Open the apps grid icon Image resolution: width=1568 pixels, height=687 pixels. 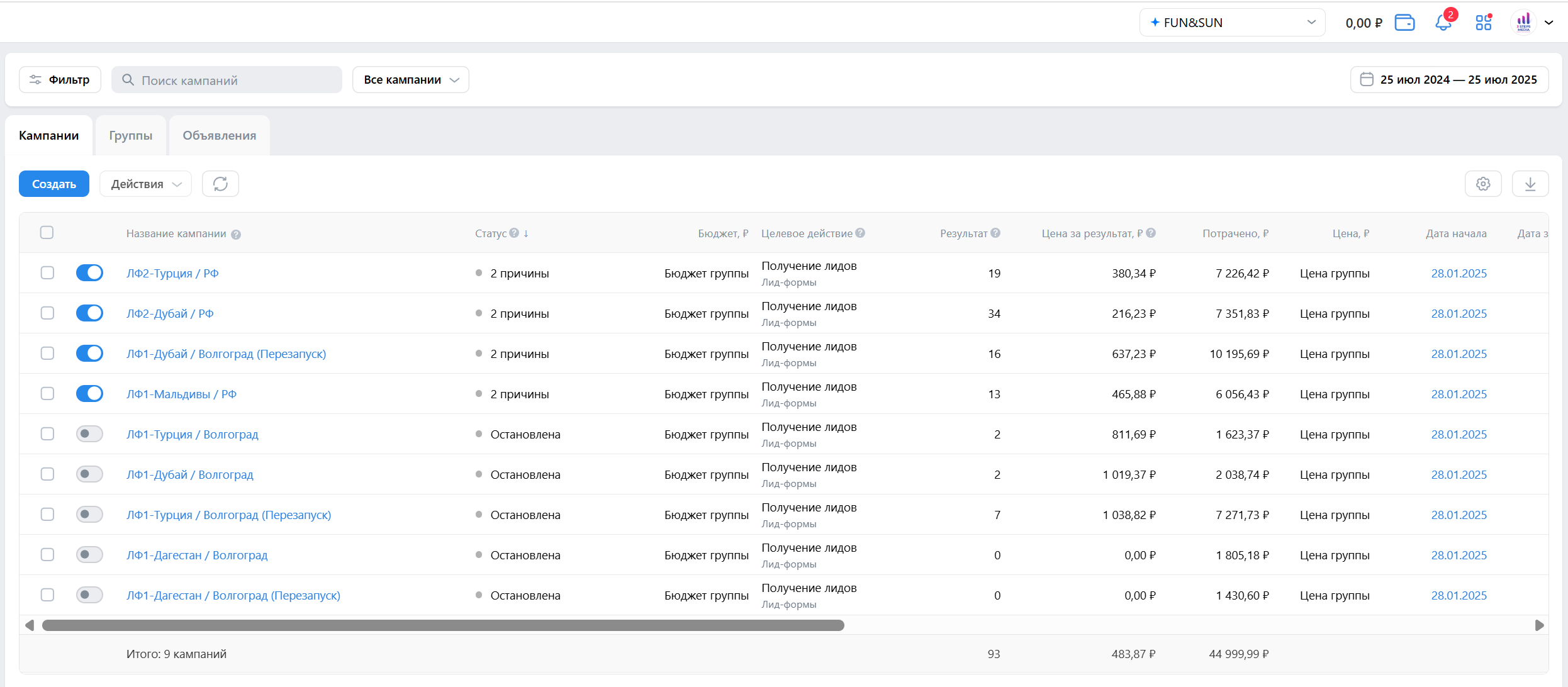click(1483, 23)
